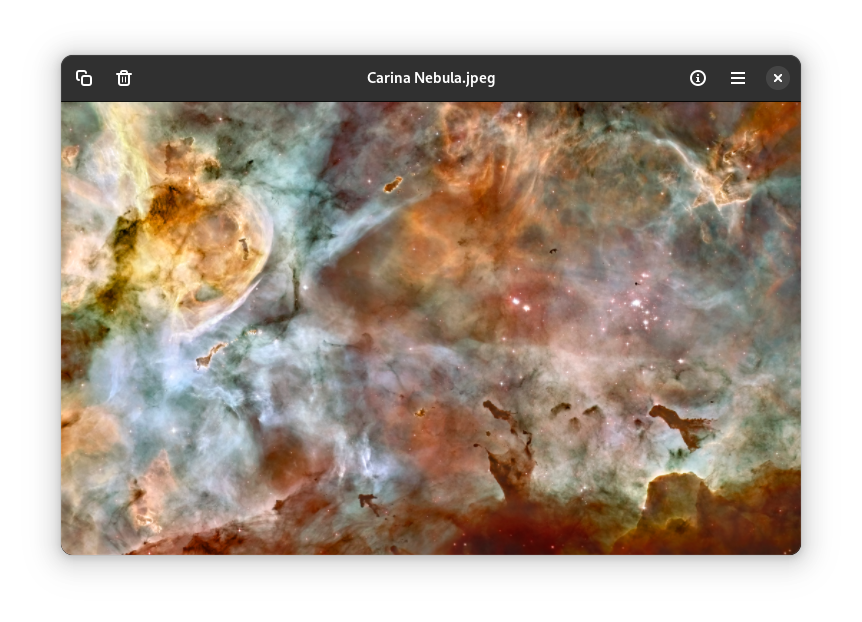Click the small brown globule in the left-middle area
This screenshot has height=622, width=862.
(210, 356)
